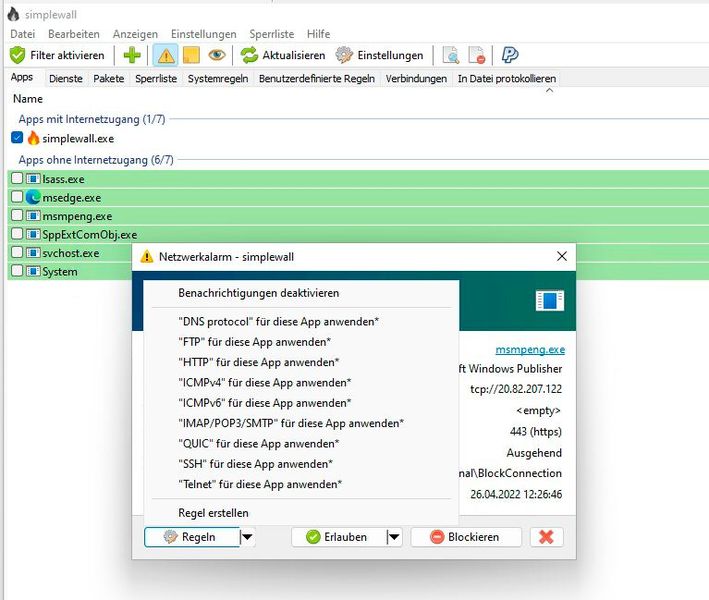Click the column sort arrow indicator
Screen dimensions: 709x600
549,90
